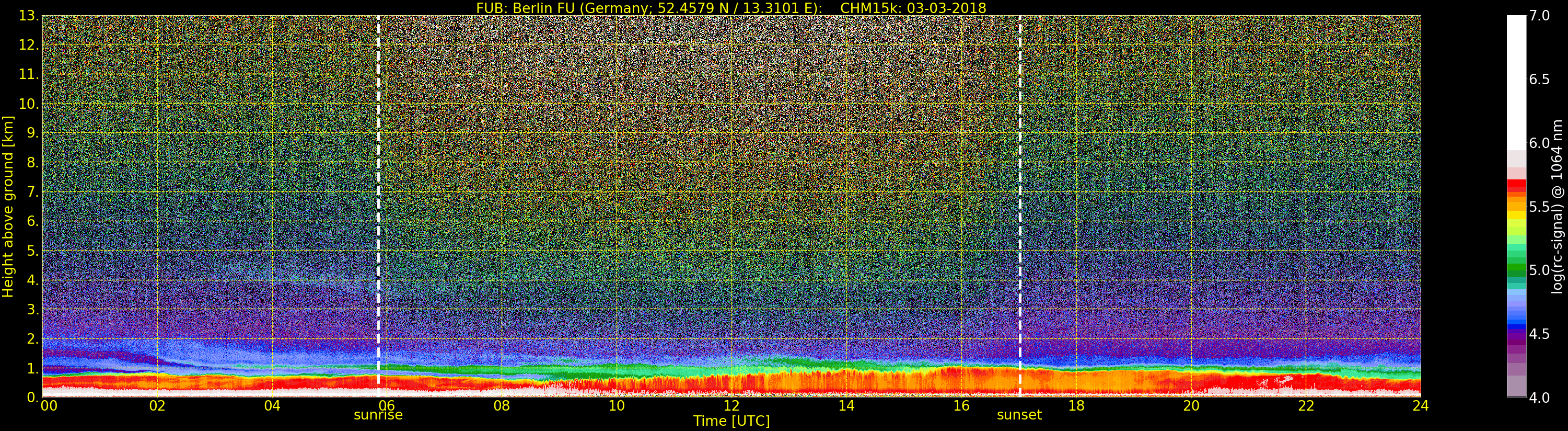Click the "02" tick on the time axis
This screenshot has width=1568, height=431.
(x=157, y=405)
